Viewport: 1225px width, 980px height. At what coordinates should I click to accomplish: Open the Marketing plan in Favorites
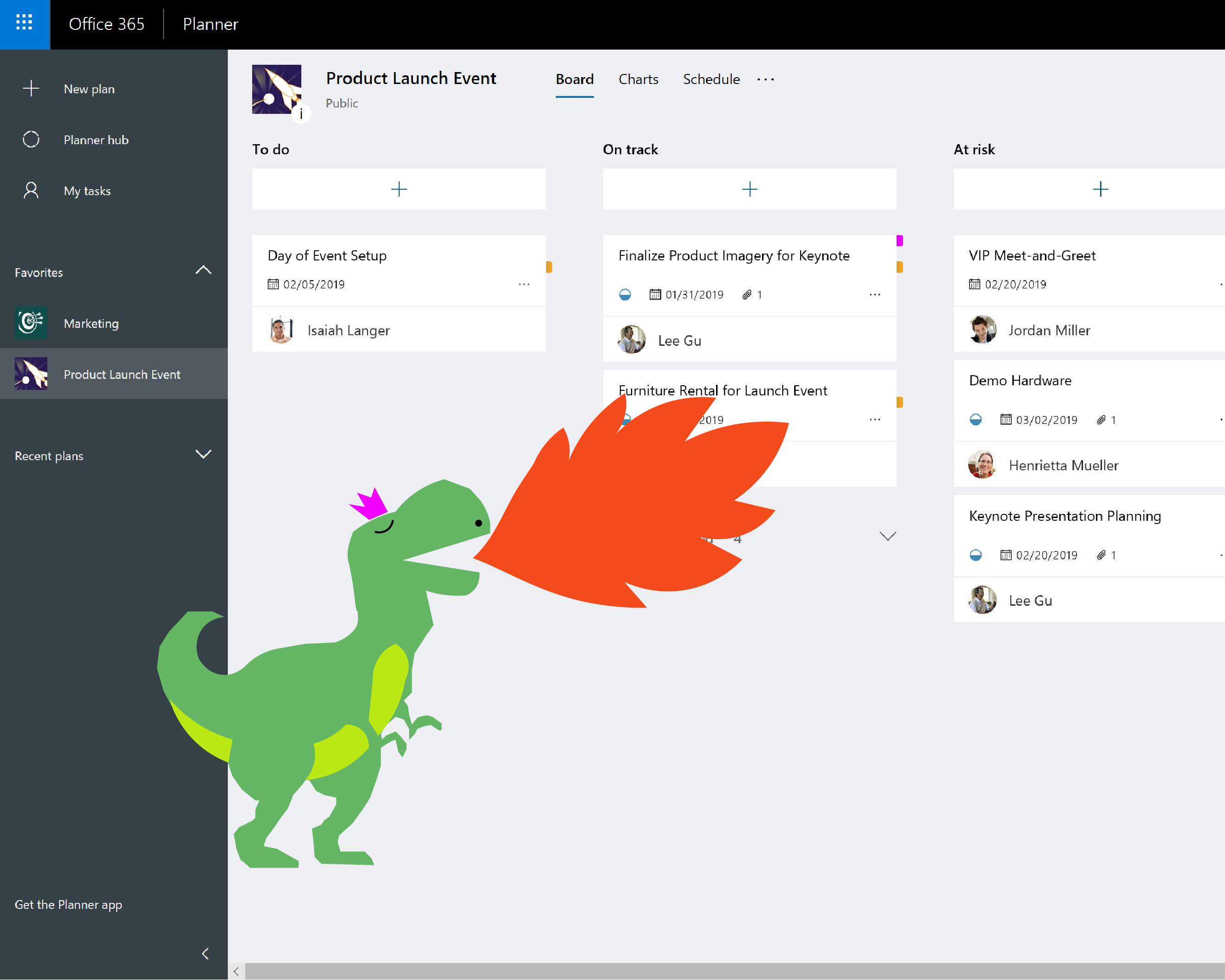[x=91, y=323]
